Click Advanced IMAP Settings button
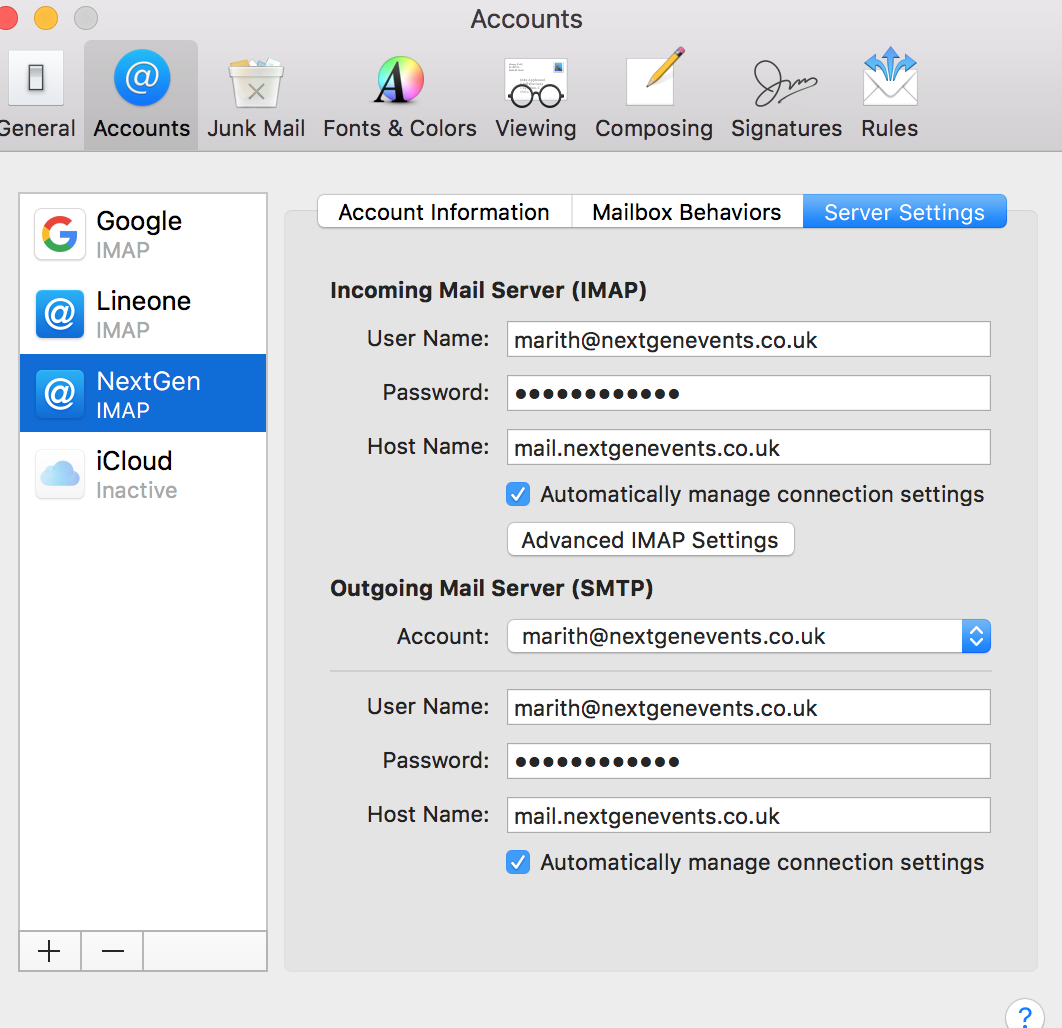 (650, 540)
